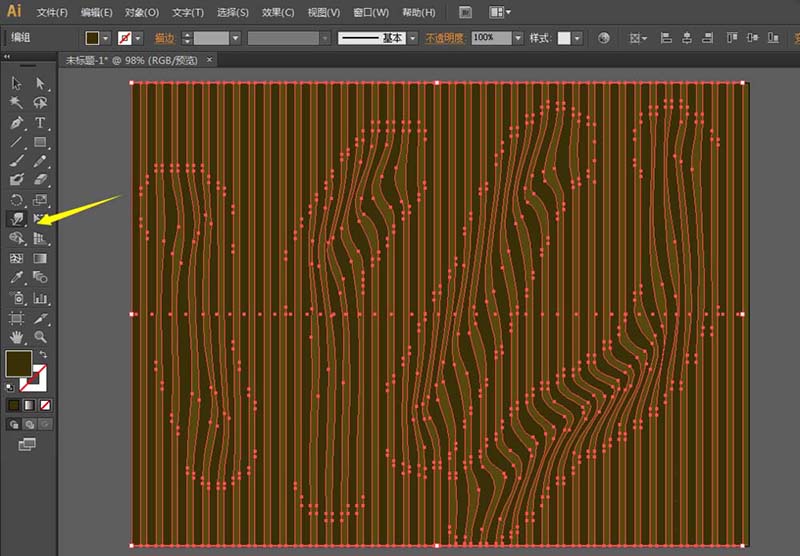This screenshot has width=800, height=556.
Task: Pick the Type tool
Action: 40,122
